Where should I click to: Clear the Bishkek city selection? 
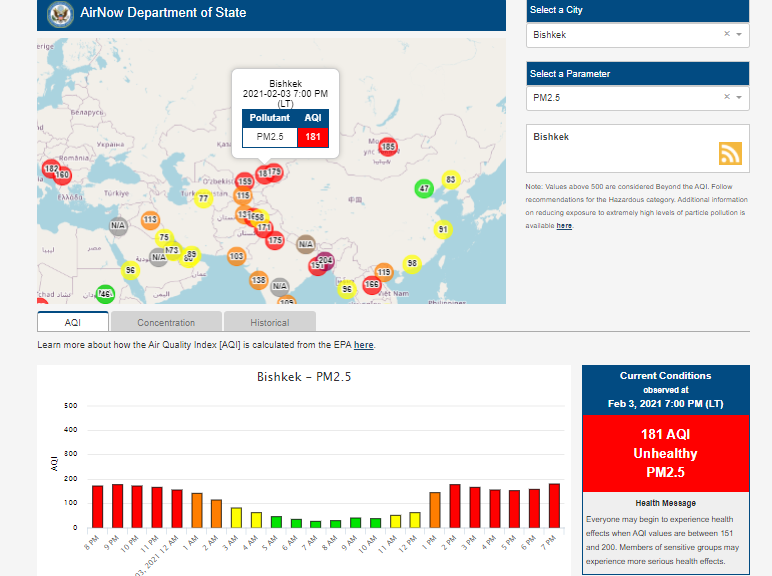coord(727,34)
